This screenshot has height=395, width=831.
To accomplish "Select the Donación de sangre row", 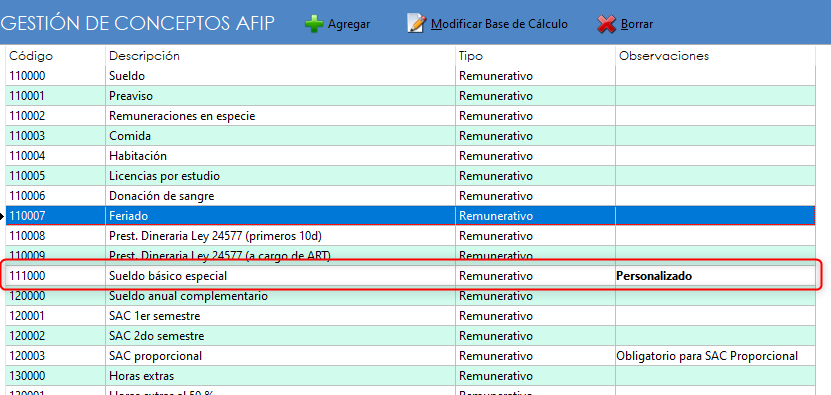I will 411,196.
